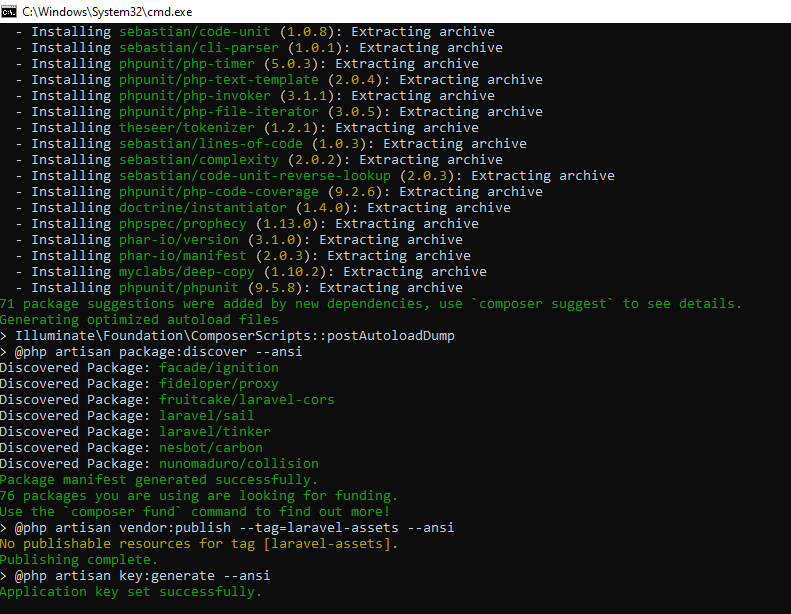Screen dimensions: 791x614
Task: Select discovered package facade/ignition
Action: click(219, 368)
